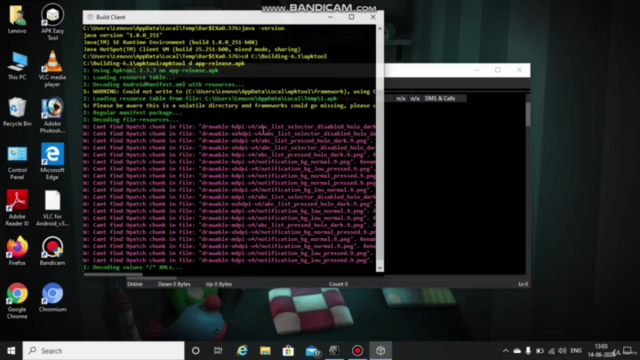Click Online status in status bar
The image size is (640, 360).
(135, 284)
